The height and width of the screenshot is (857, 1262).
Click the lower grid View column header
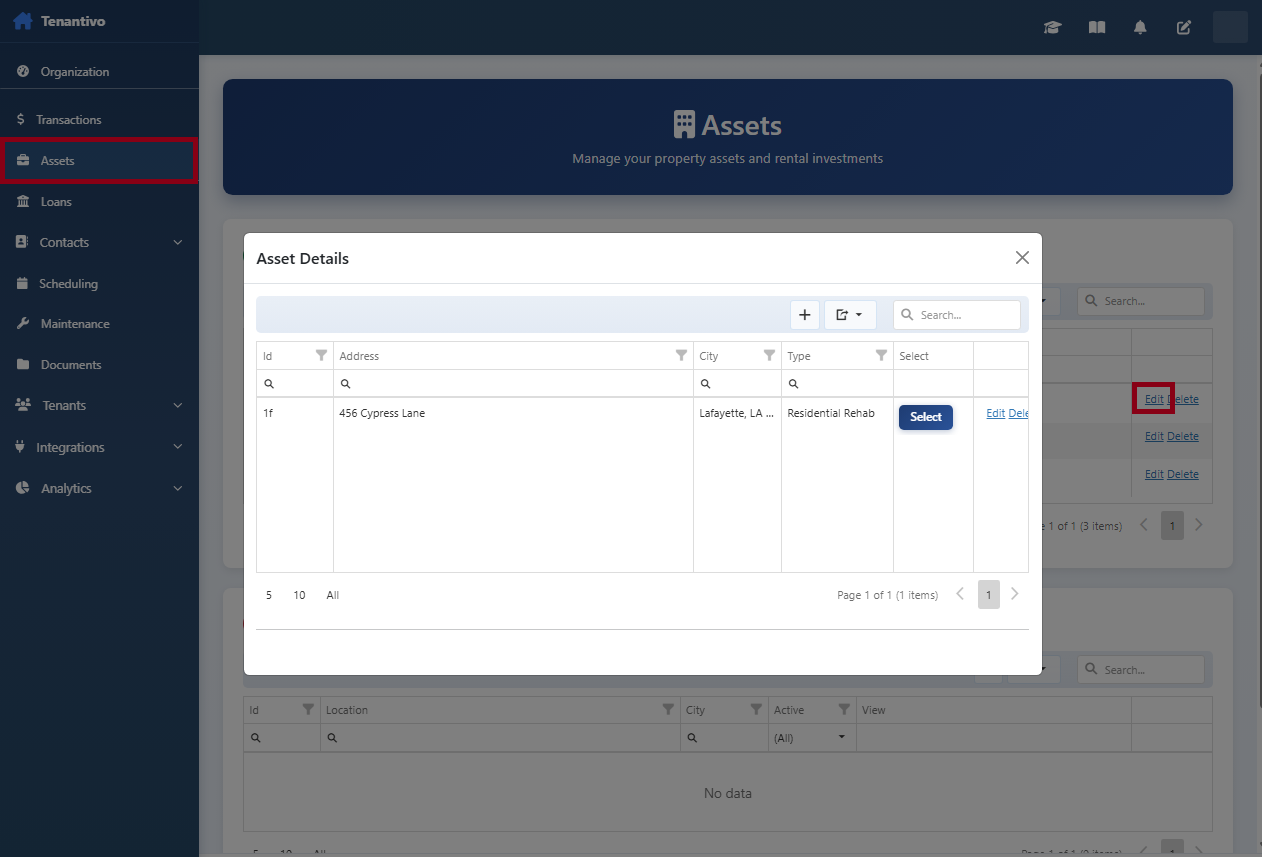pos(994,710)
